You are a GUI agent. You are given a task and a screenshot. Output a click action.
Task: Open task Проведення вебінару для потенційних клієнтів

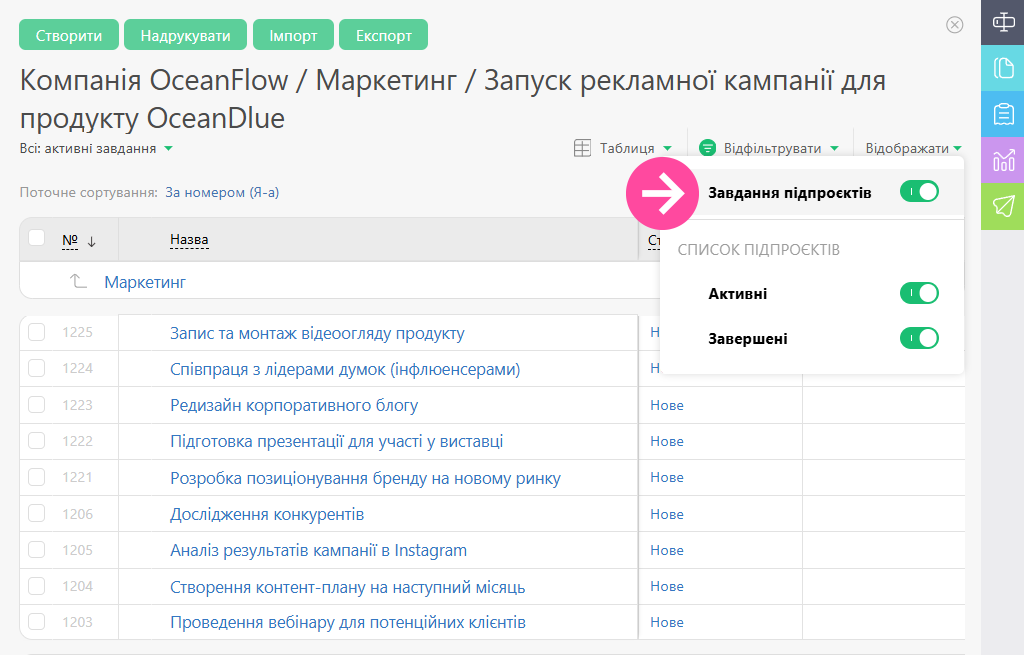[x=348, y=622]
